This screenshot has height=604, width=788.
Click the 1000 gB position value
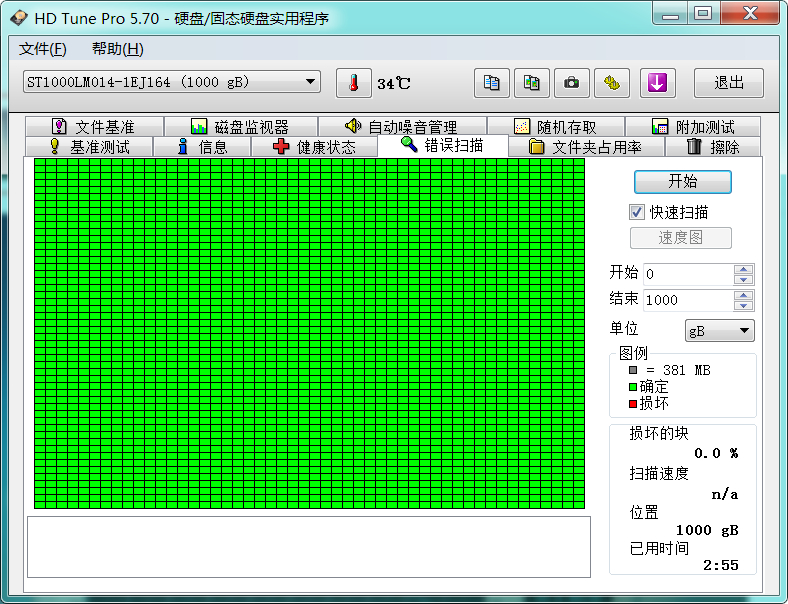tap(707, 530)
